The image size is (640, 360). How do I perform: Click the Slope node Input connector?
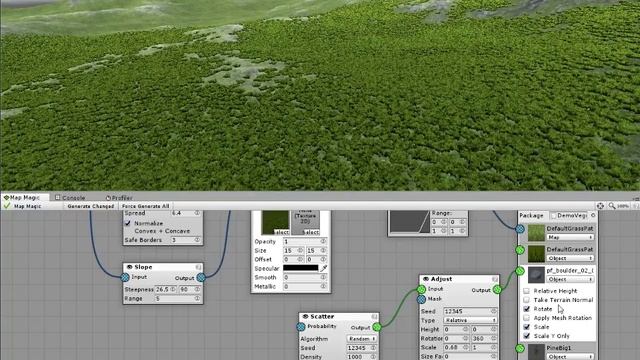pyautogui.click(x=125, y=278)
